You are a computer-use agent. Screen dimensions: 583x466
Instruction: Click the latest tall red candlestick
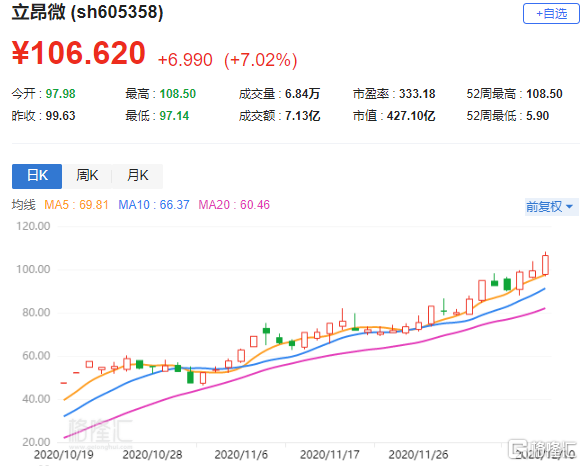[x=545, y=264]
